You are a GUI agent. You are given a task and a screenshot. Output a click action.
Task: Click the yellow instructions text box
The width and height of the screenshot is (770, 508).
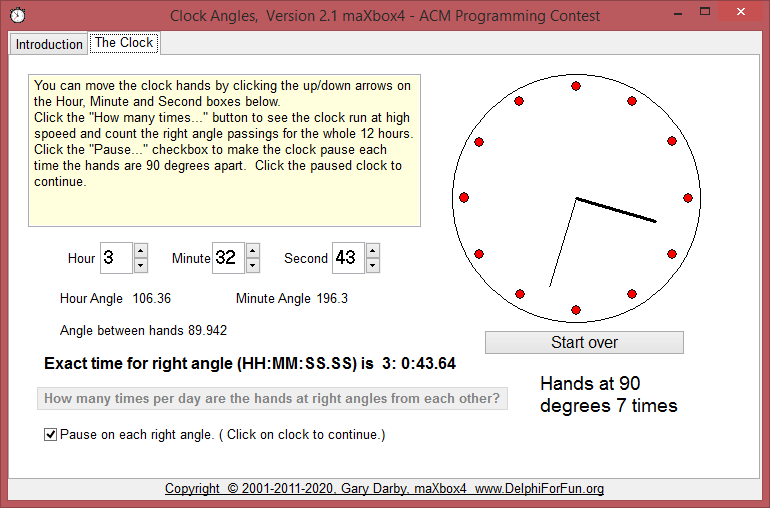(224, 150)
